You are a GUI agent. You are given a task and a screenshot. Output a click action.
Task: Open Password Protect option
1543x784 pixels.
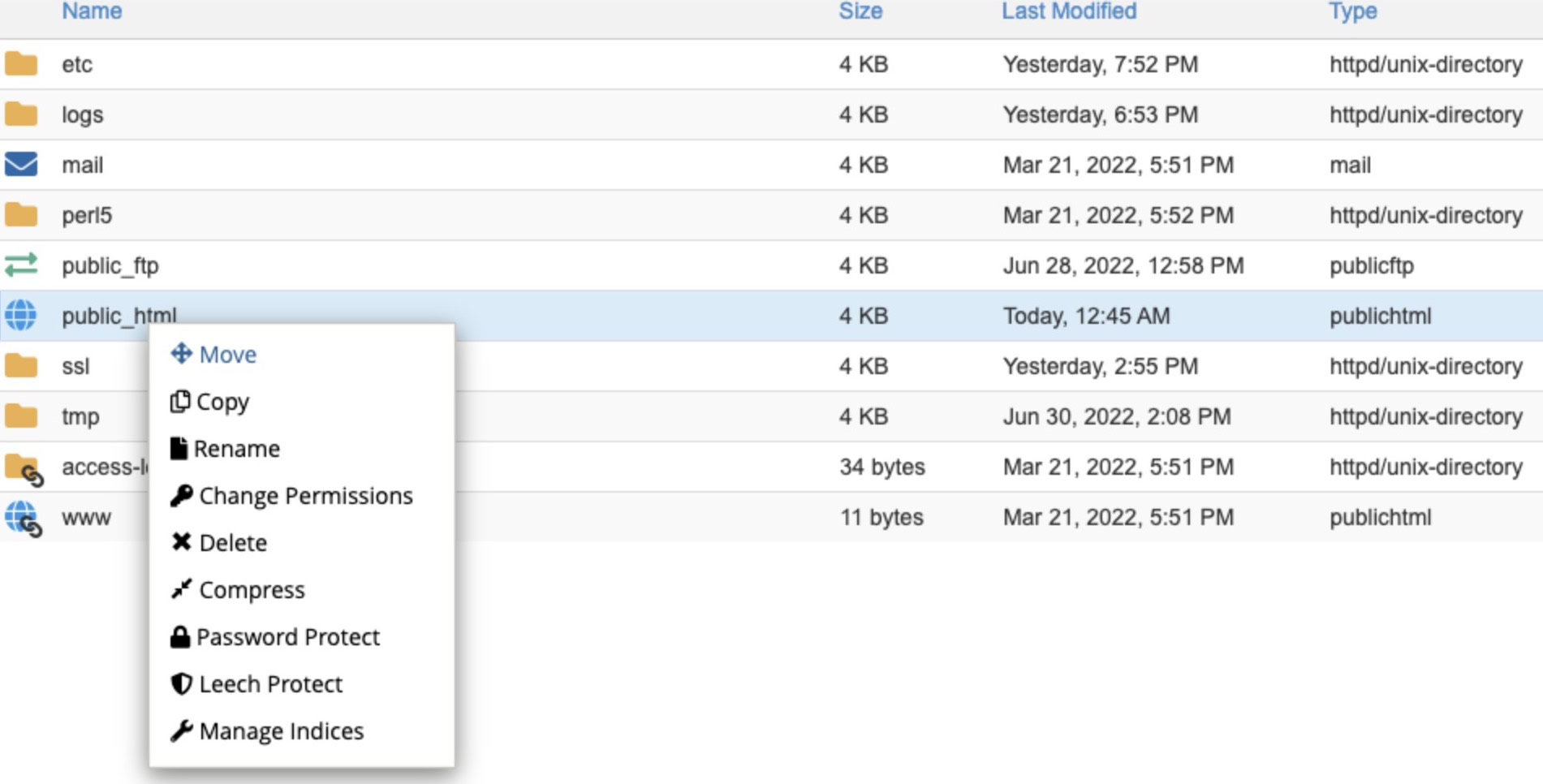pyautogui.click(x=276, y=637)
